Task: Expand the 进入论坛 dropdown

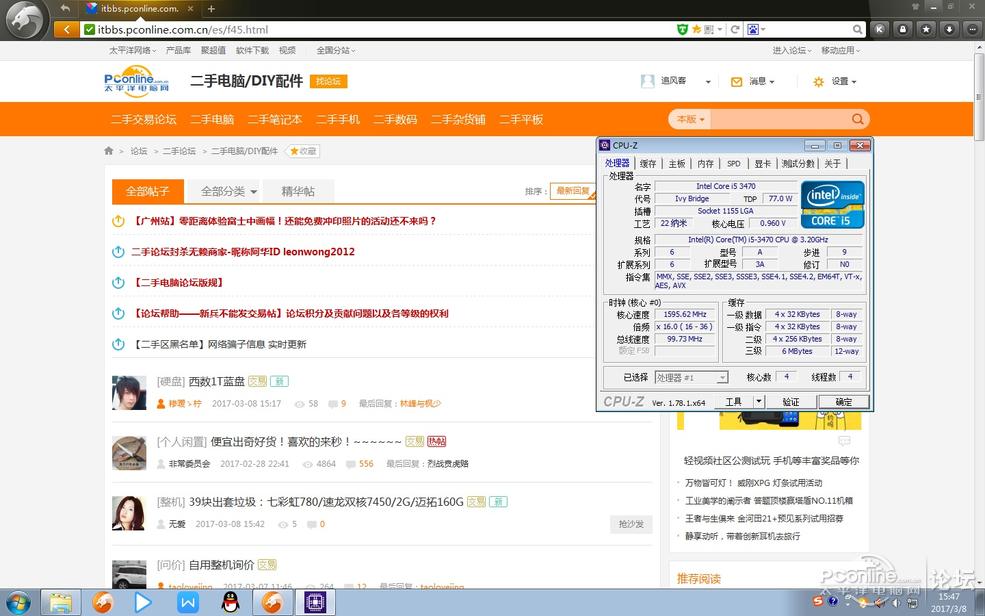Action: (792, 50)
